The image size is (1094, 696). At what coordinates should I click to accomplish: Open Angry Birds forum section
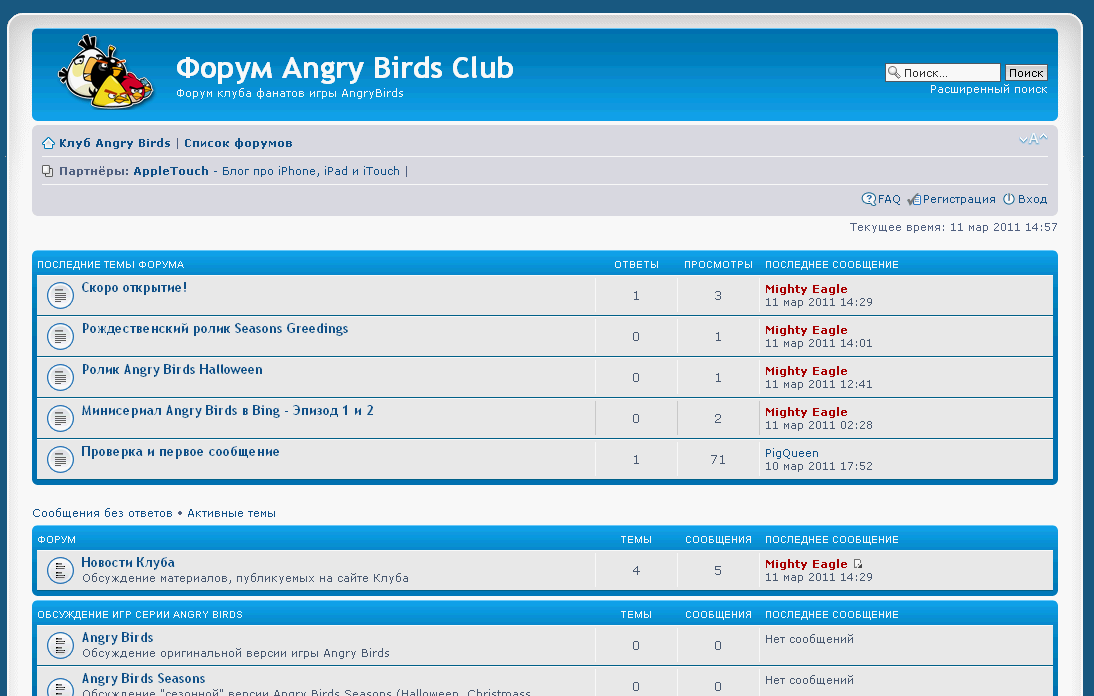(x=117, y=637)
